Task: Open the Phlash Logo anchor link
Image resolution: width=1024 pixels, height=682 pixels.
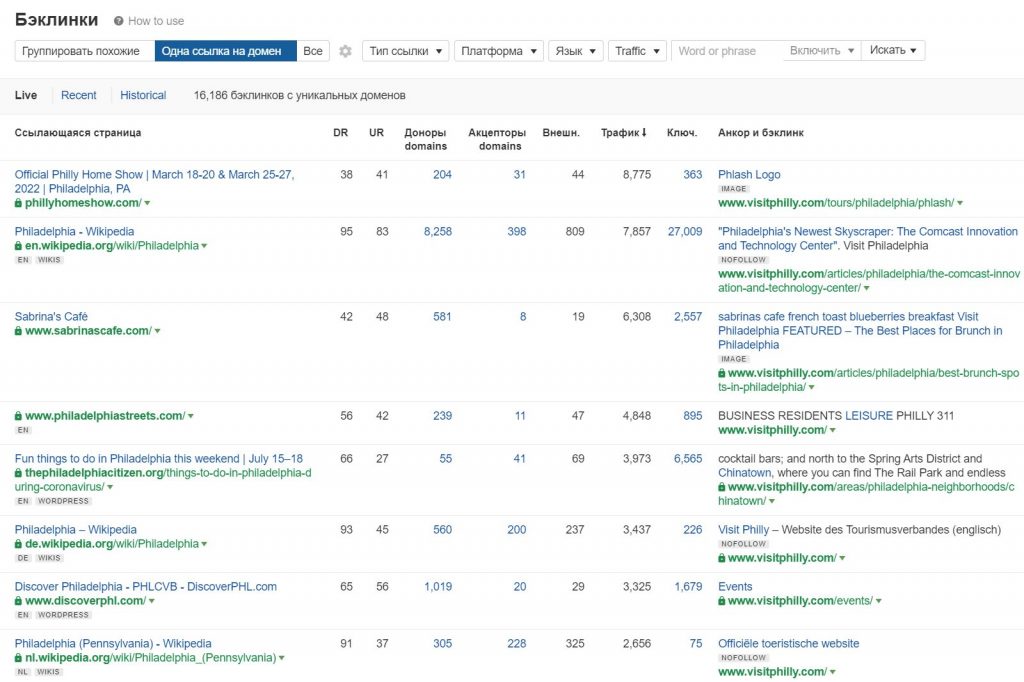Action: 749,174
